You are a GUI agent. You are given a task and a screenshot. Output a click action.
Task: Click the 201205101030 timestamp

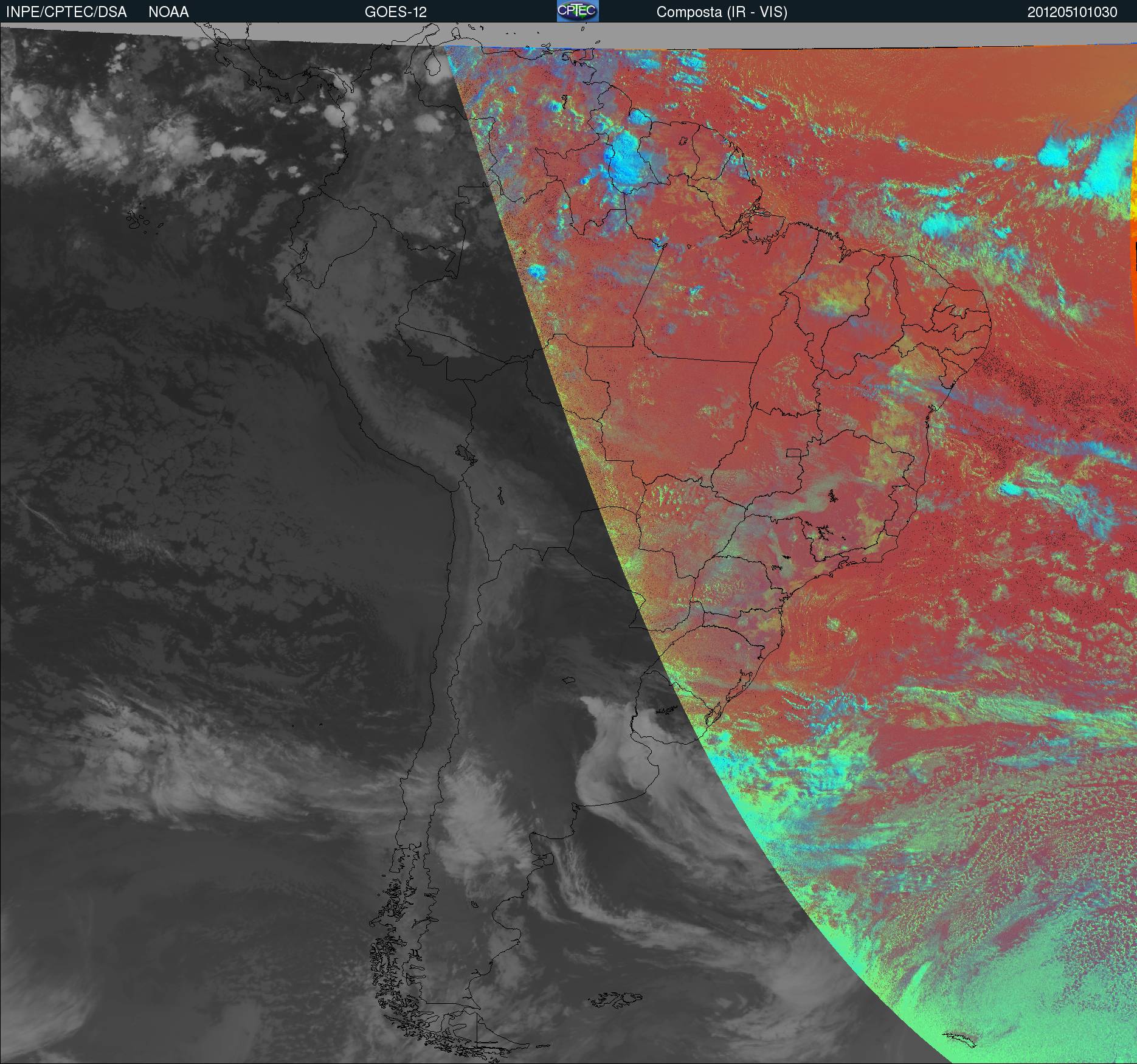pos(1073,12)
